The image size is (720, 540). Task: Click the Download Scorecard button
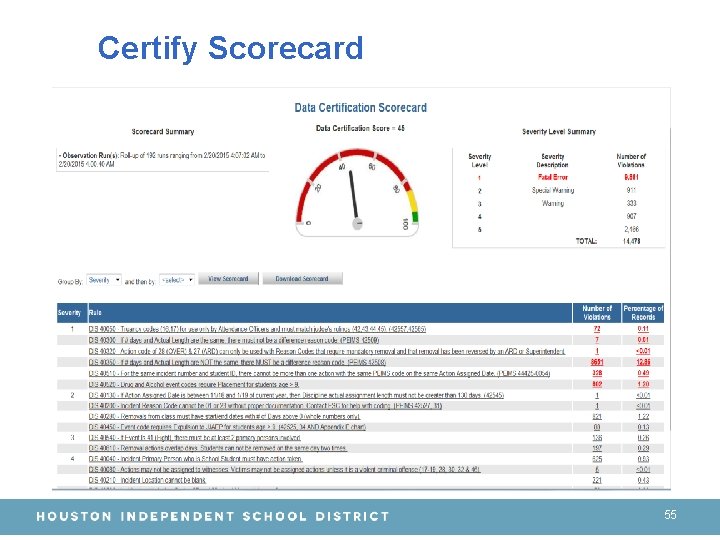(302, 279)
